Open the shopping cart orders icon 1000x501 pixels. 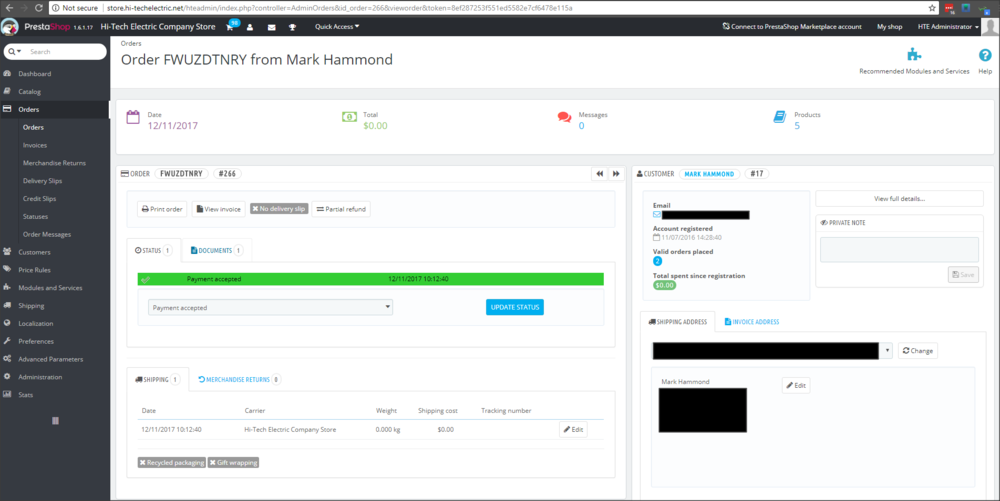[230, 27]
